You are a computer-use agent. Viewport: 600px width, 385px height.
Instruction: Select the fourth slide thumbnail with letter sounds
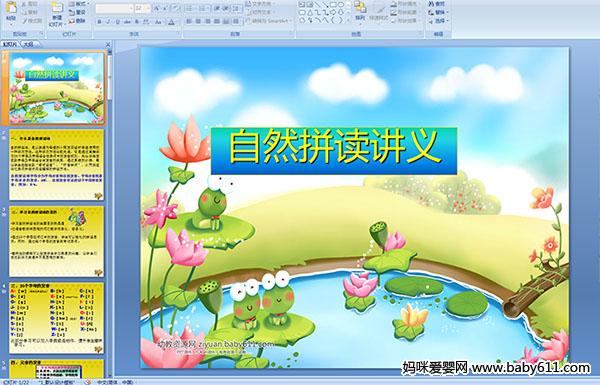coord(57,318)
